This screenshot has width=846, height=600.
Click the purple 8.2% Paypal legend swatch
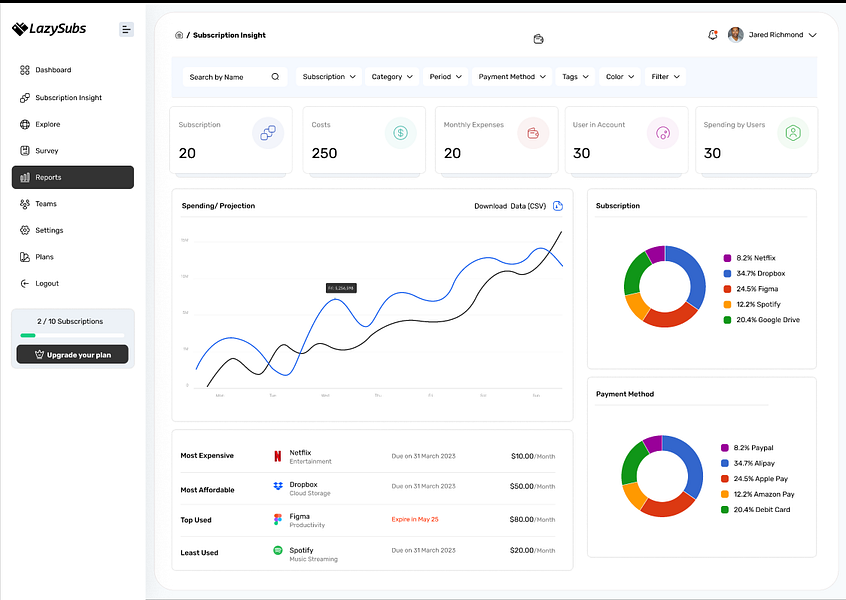[x=725, y=448]
